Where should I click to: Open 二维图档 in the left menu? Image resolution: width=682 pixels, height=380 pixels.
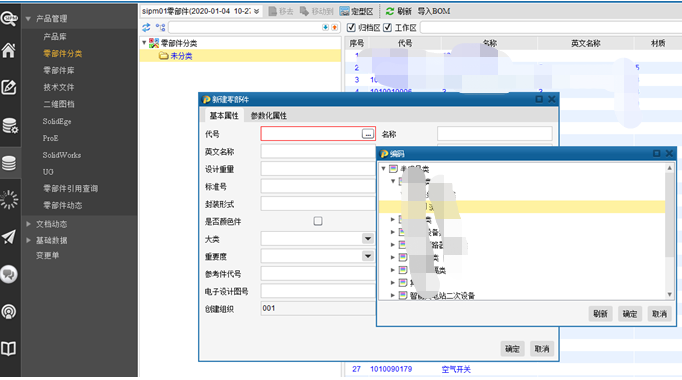(x=59, y=104)
